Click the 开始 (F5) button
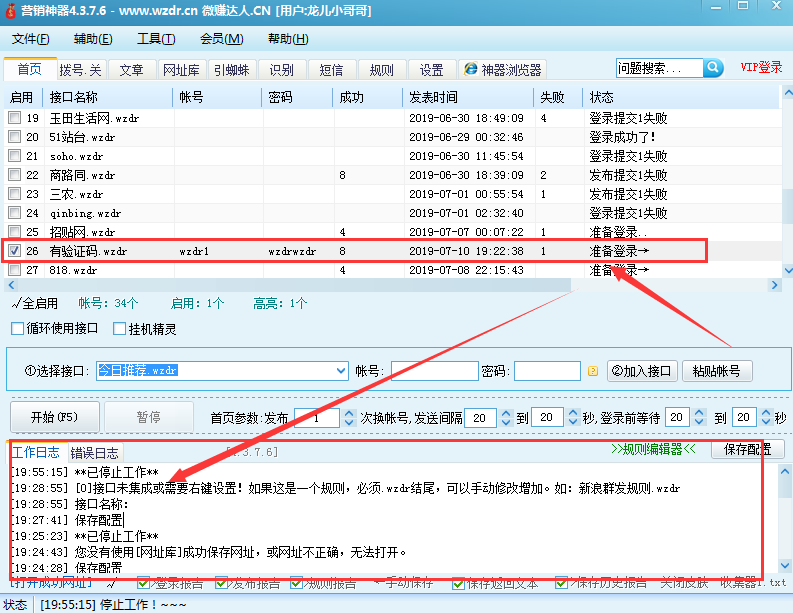The height and width of the screenshot is (613, 793). pos(55,417)
